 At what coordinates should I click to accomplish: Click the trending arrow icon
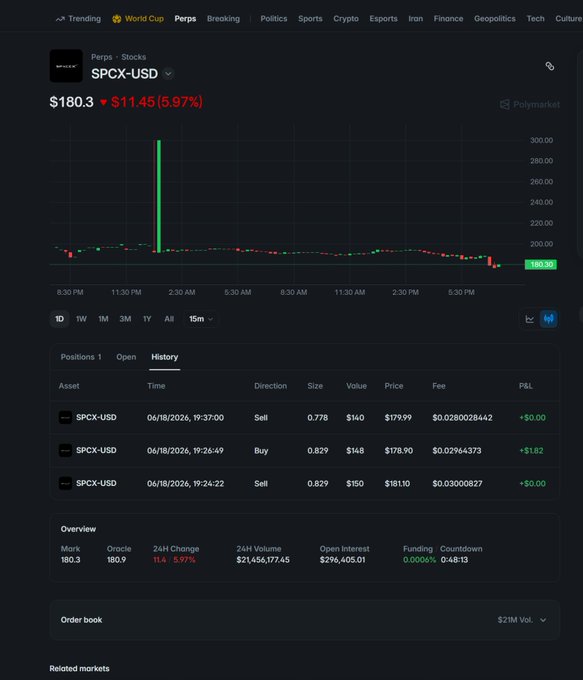pos(60,19)
